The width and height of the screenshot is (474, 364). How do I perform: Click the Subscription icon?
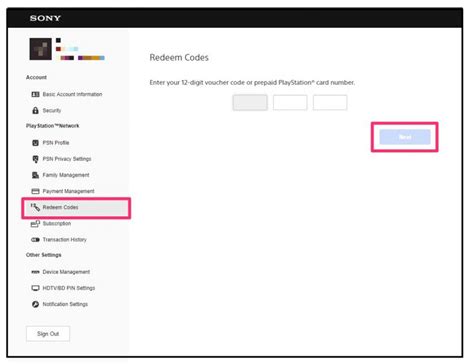pos(35,223)
